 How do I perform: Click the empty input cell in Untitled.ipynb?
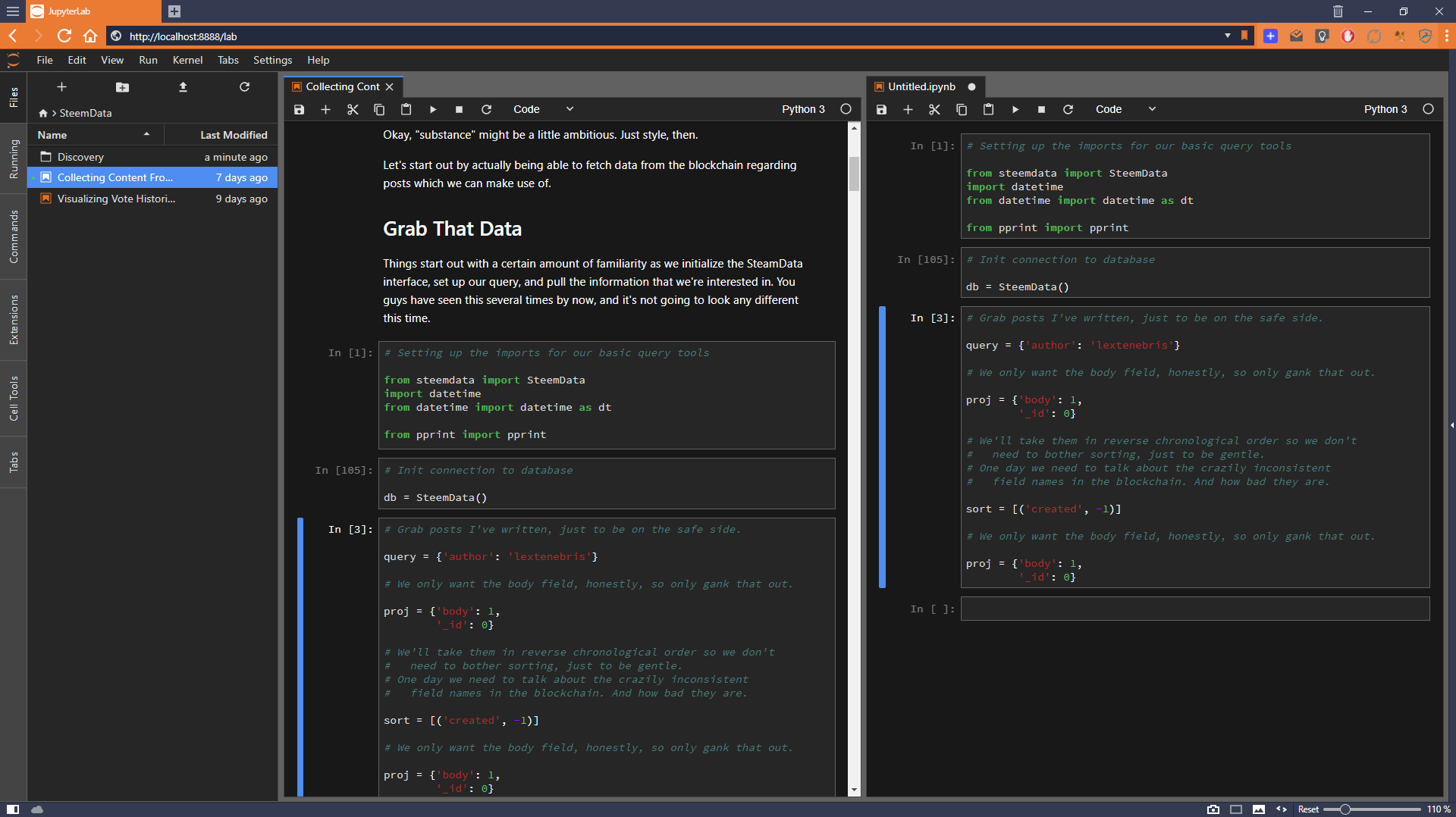click(x=1195, y=609)
